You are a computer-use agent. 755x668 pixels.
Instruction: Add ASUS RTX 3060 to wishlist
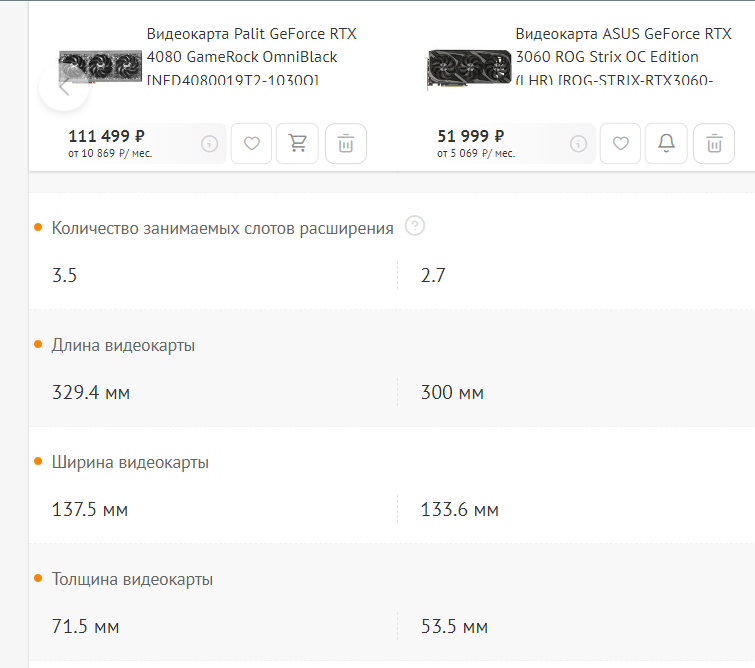point(620,144)
